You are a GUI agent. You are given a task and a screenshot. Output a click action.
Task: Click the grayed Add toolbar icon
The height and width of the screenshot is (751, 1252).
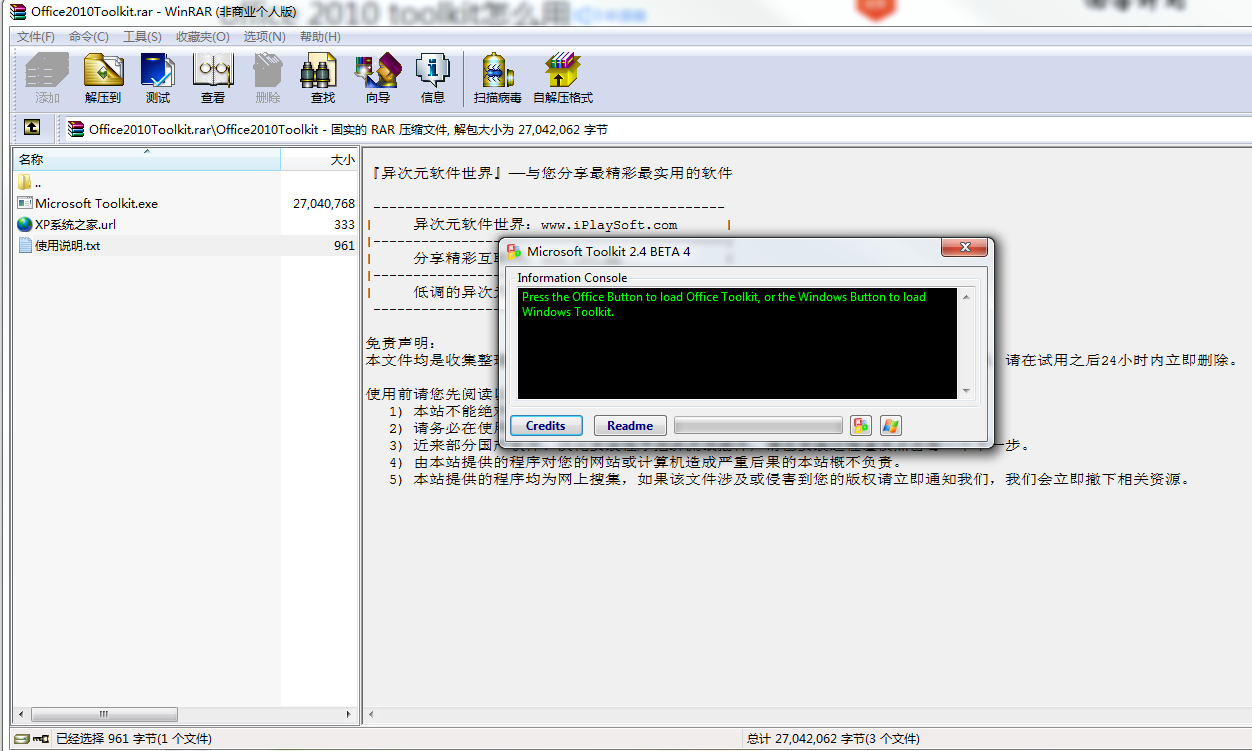pos(48,78)
